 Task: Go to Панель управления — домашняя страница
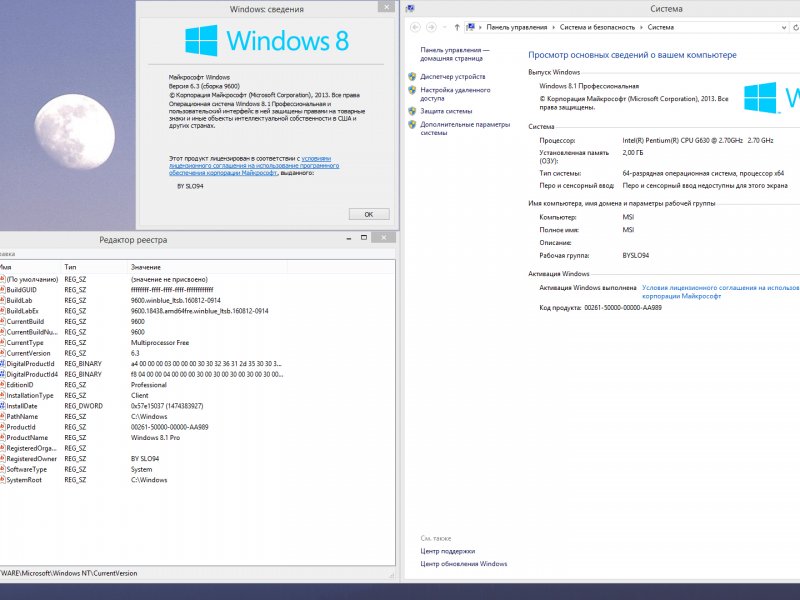pos(454,54)
